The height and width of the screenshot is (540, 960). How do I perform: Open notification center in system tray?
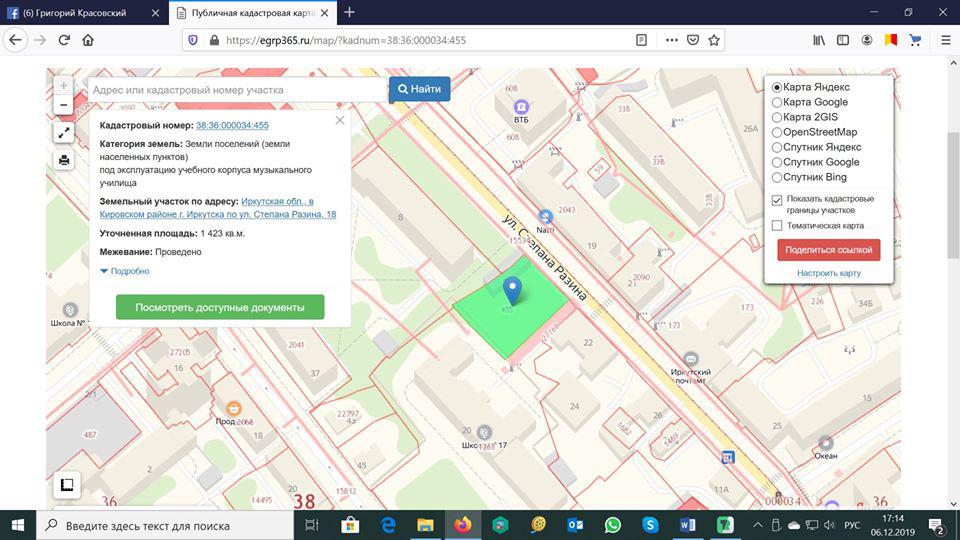936,525
